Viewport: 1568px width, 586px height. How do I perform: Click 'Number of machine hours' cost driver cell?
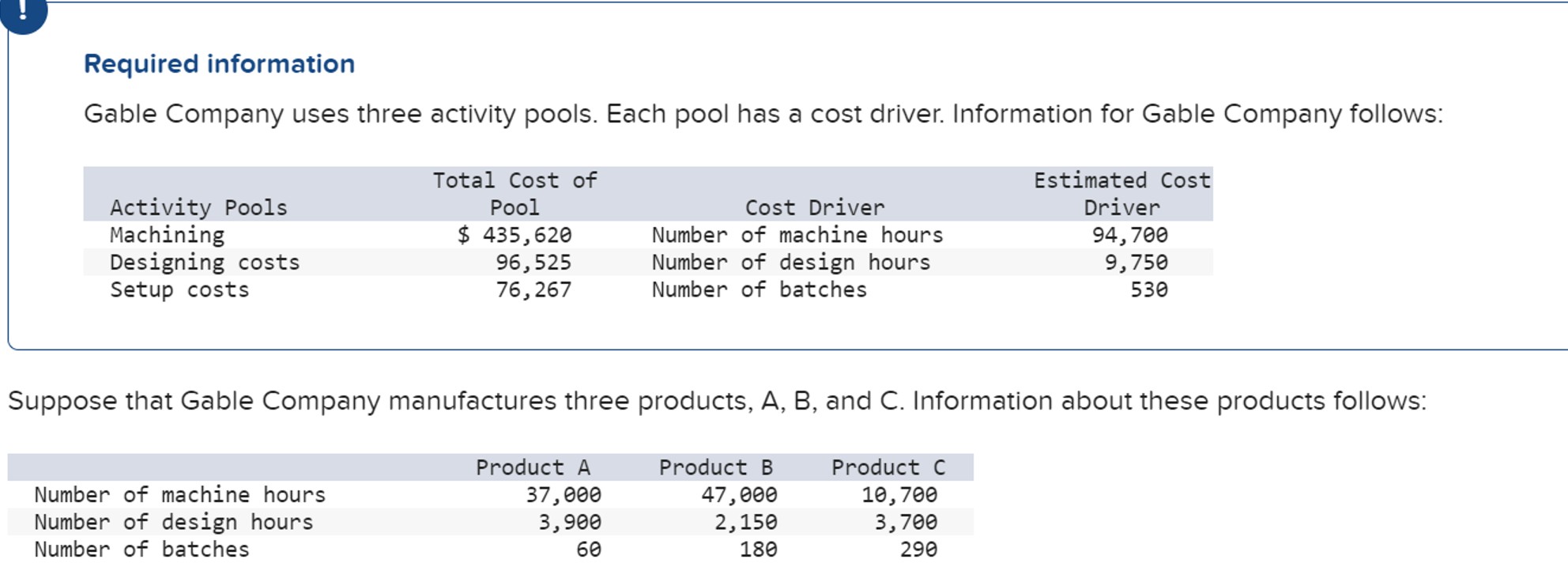[x=797, y=235]
